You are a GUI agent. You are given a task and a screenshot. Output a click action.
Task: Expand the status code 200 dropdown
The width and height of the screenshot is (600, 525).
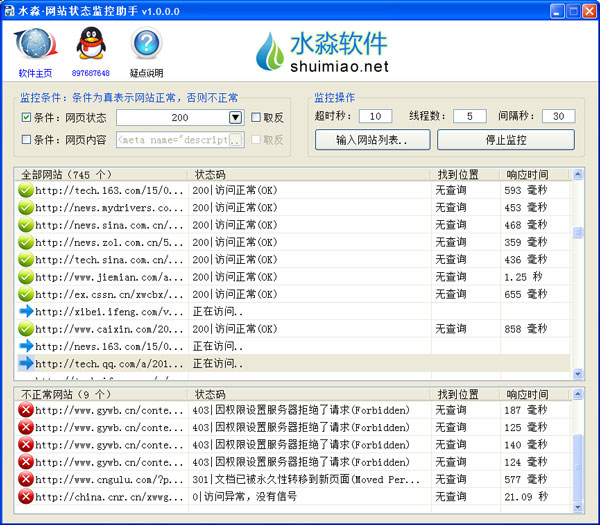pyautogui.click(x=235, y=118)
